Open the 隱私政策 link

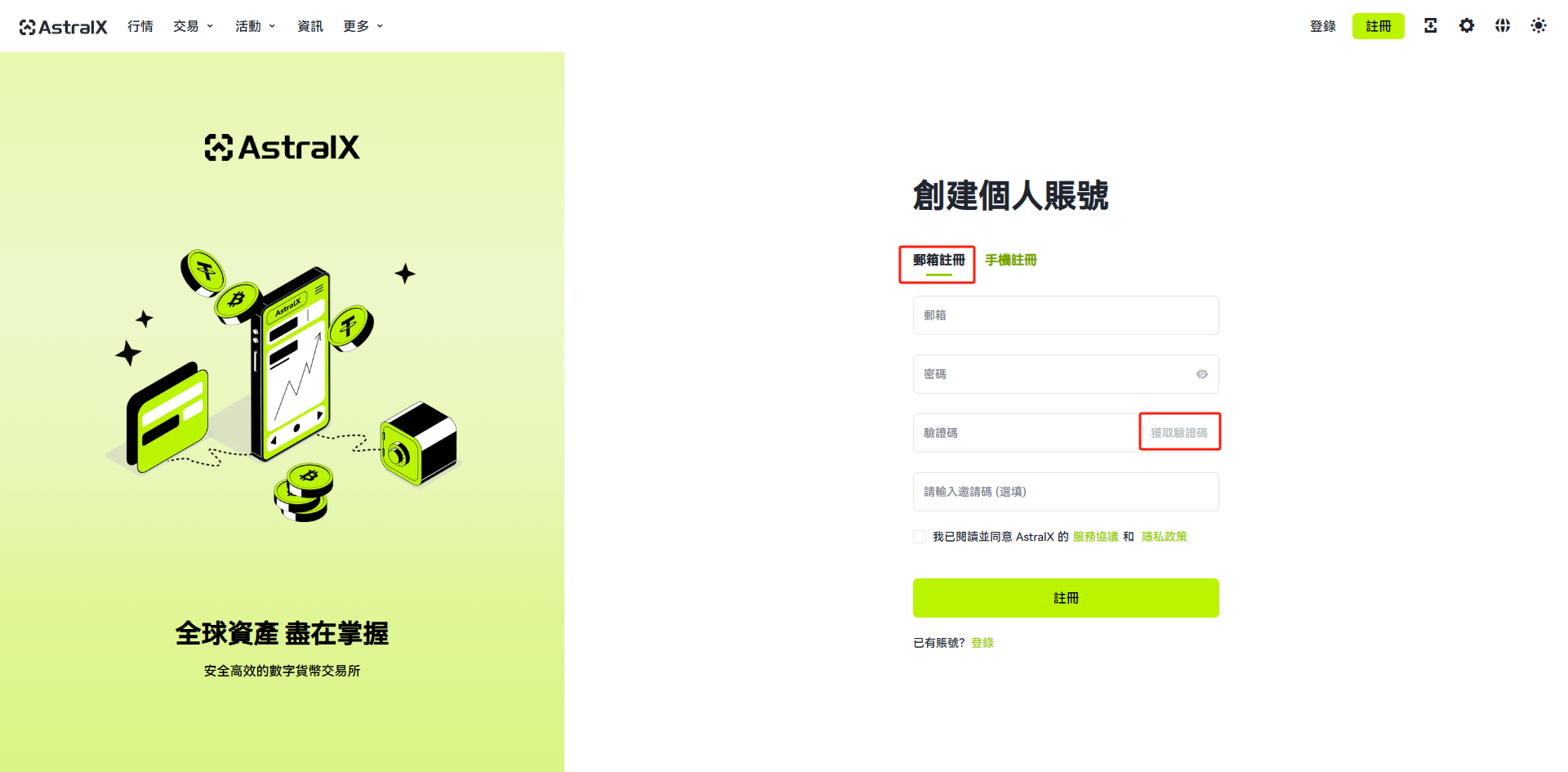click(x=1165, y=537)
